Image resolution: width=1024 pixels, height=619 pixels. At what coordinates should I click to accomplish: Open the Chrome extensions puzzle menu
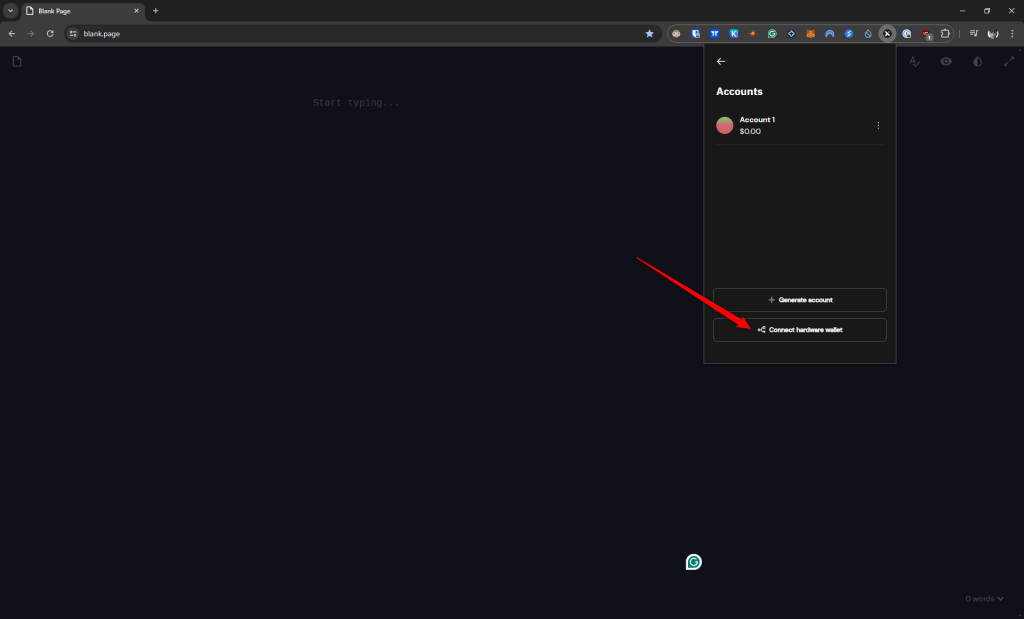click(x=945, y=33)
